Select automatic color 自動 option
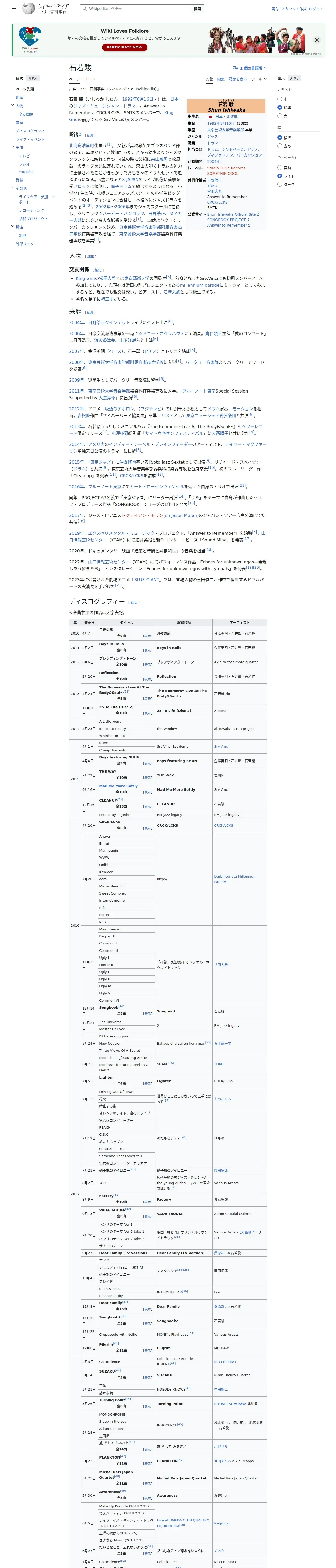Viewport: 336px width, 1568px height. (x=280, y=168)
